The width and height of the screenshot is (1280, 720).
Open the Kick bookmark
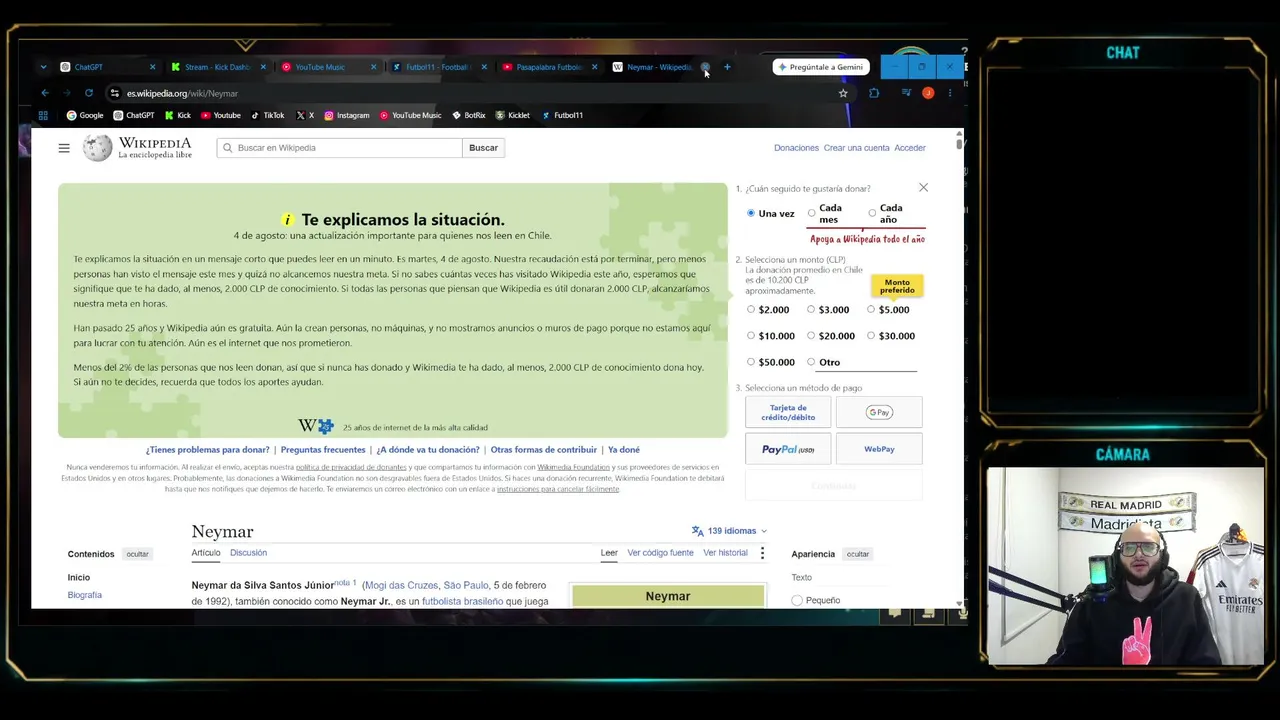(x=177, y=115)
